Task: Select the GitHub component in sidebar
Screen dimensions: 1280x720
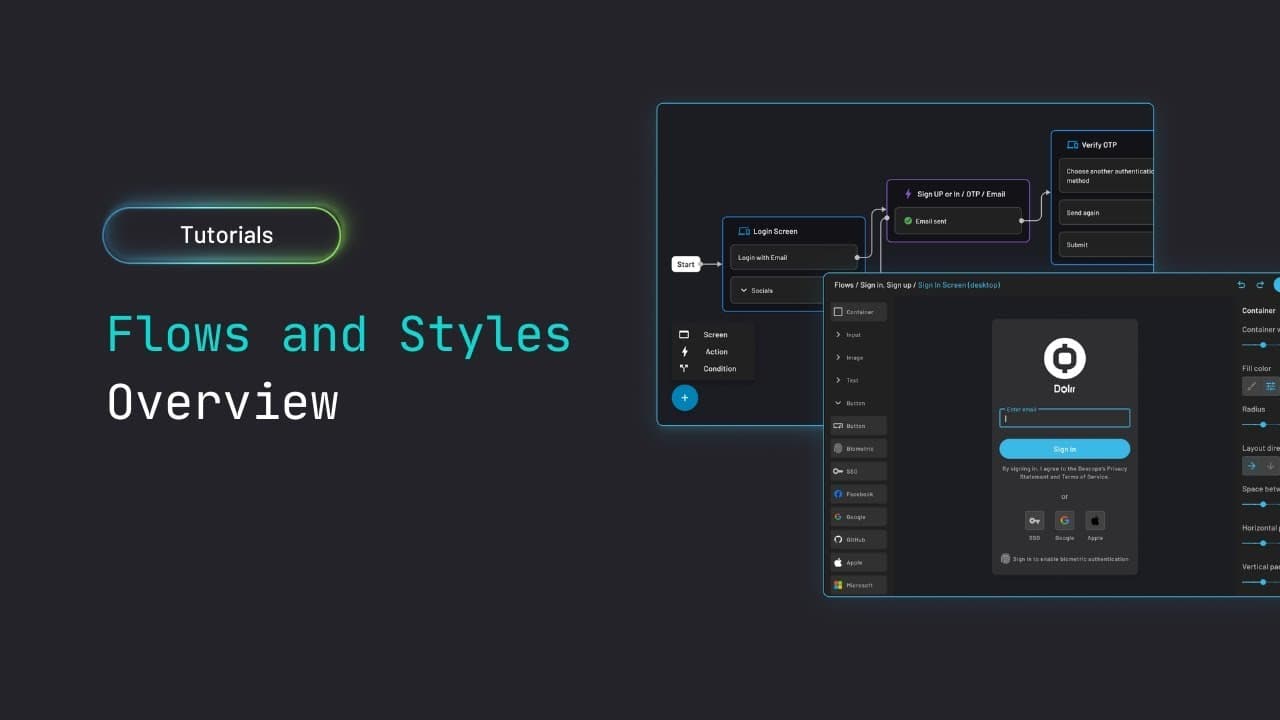Action: pyautogui.click(x=858, y=539)
